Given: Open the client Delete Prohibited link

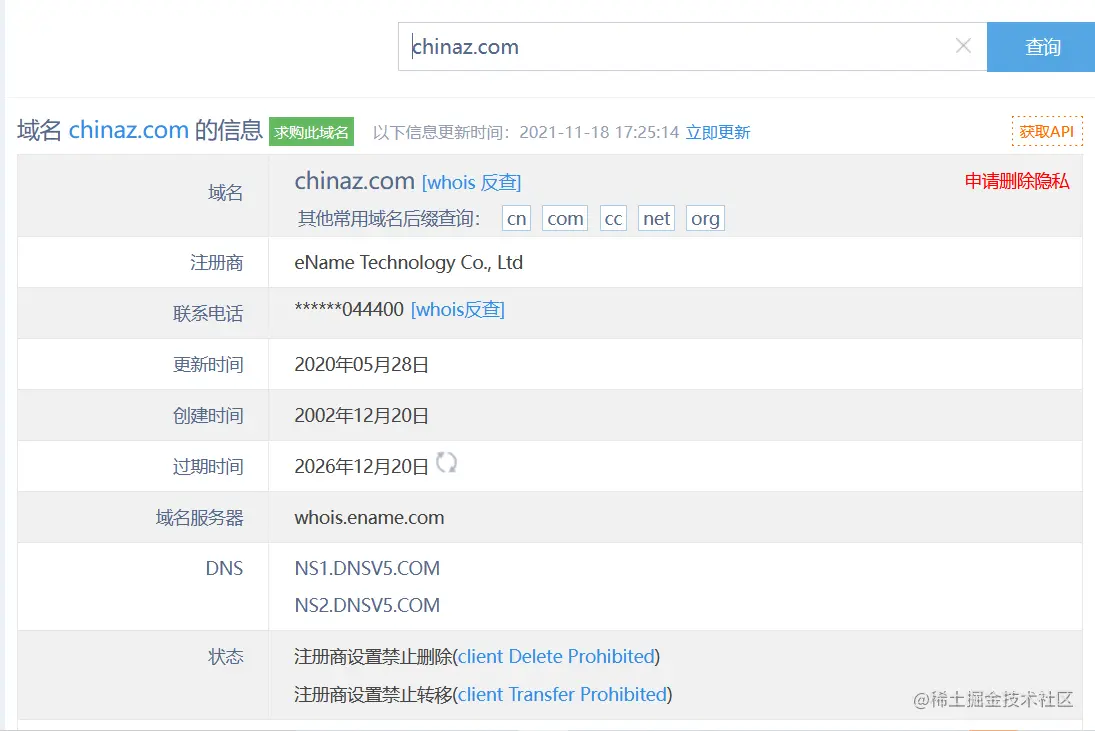Looking at the screenshot, I should [557, 656].
